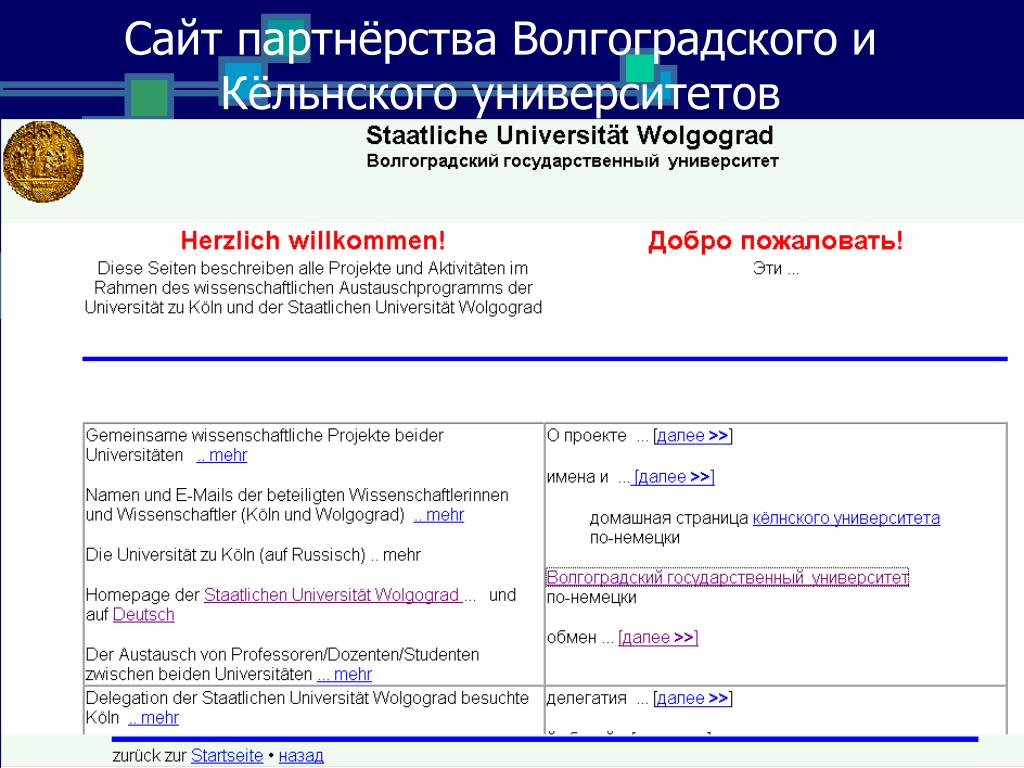The height and width of the screenshot is (768, 1024).
Task: Click the gold university seal emblem
Action: point(44,161)
